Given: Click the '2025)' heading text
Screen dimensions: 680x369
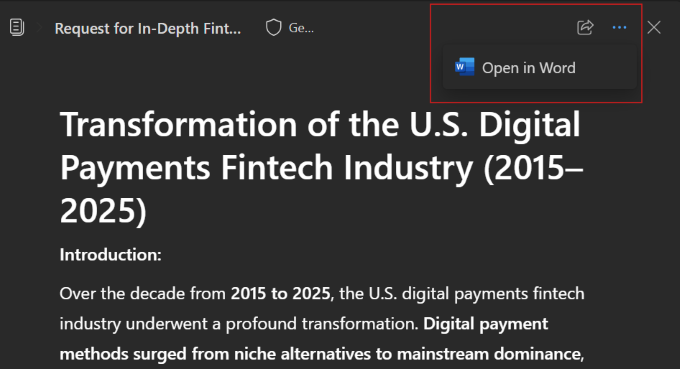Looking at the screenshot, I should point(103,211).
